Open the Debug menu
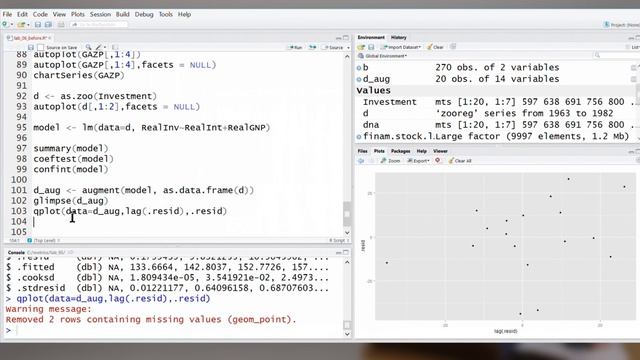This screenshot has width=640, height=360. click(144, 14)
